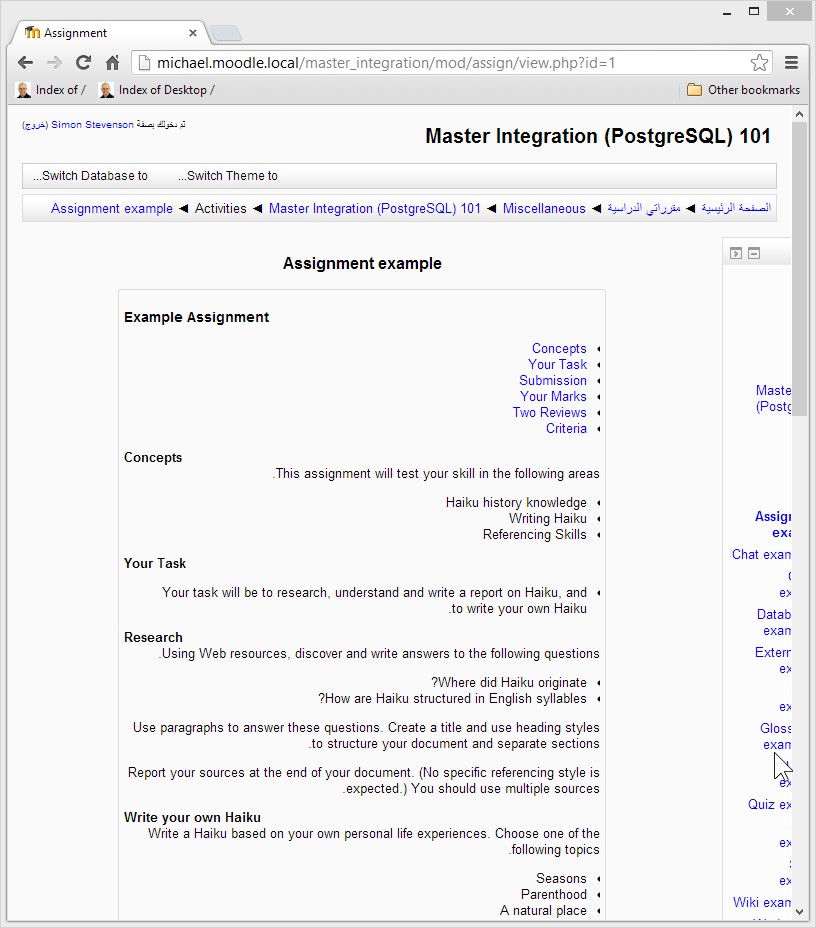816x928 pixels.
Task: Open a new tab with the blank tab button
Action: coord(226,33)
